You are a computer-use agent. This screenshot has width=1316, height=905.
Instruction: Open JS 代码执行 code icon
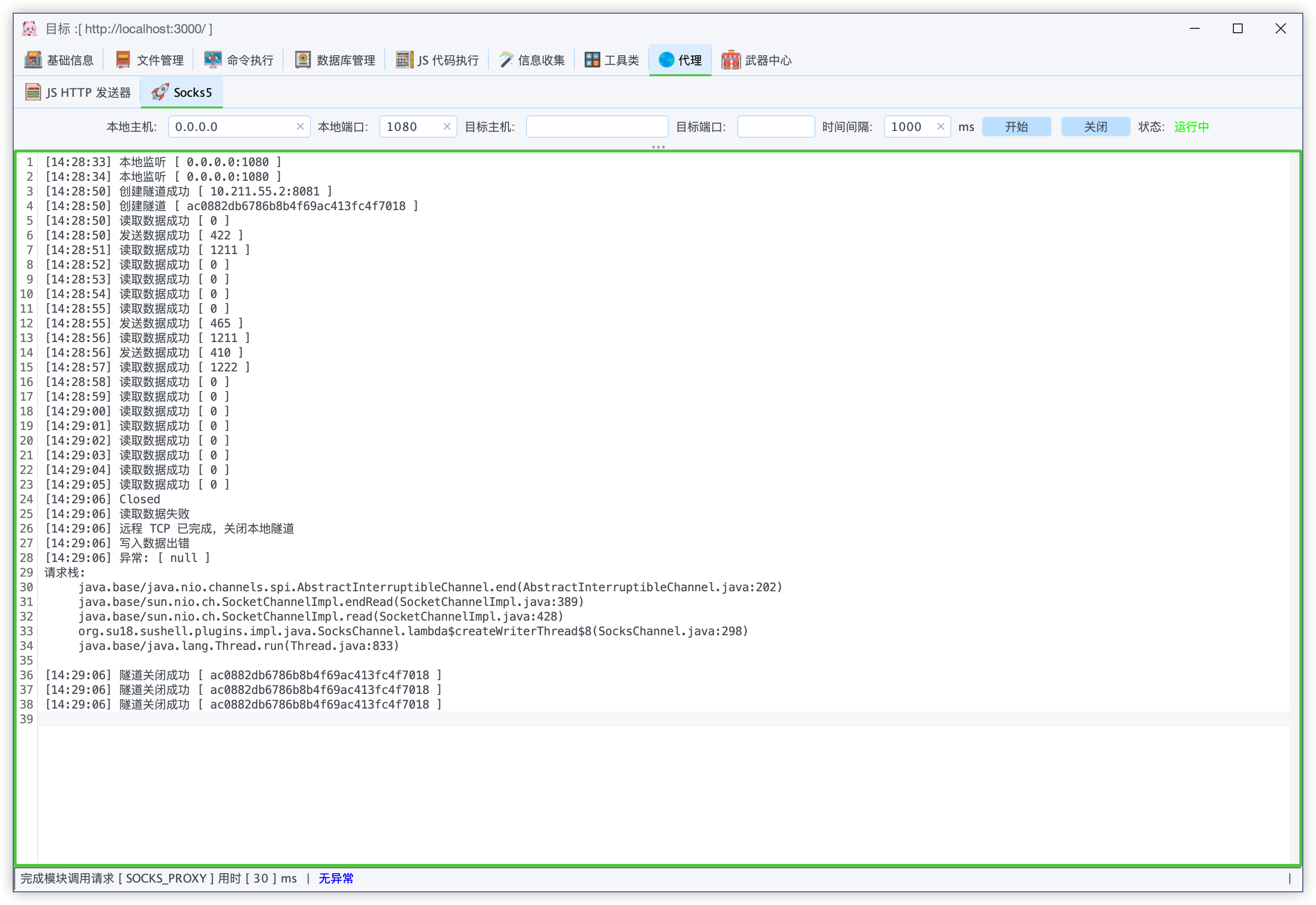click(404, 60)
